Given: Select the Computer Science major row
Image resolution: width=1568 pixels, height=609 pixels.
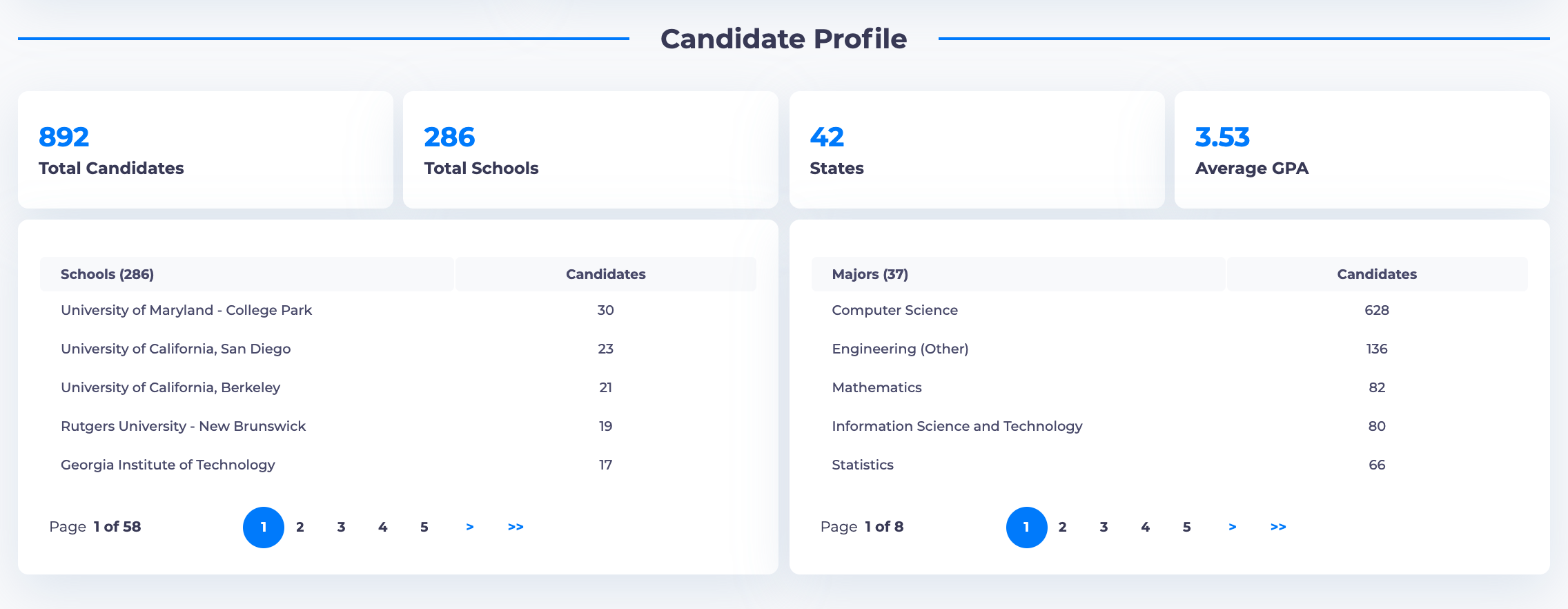Looking at the screenshot, I should coord(894,310).
